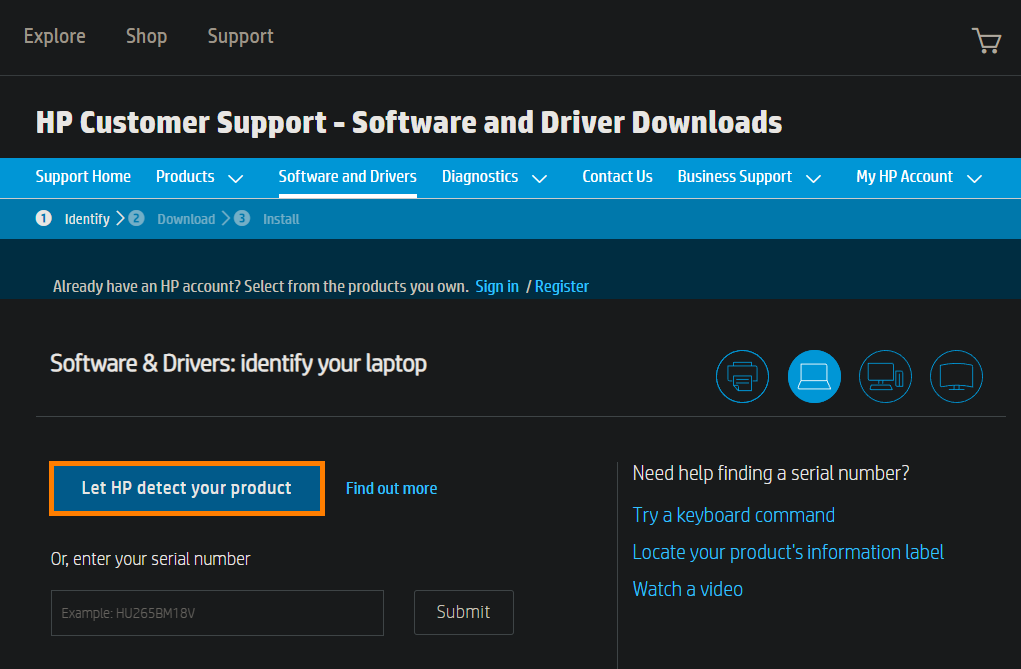Click Let HP detect your product

[187, 489]
